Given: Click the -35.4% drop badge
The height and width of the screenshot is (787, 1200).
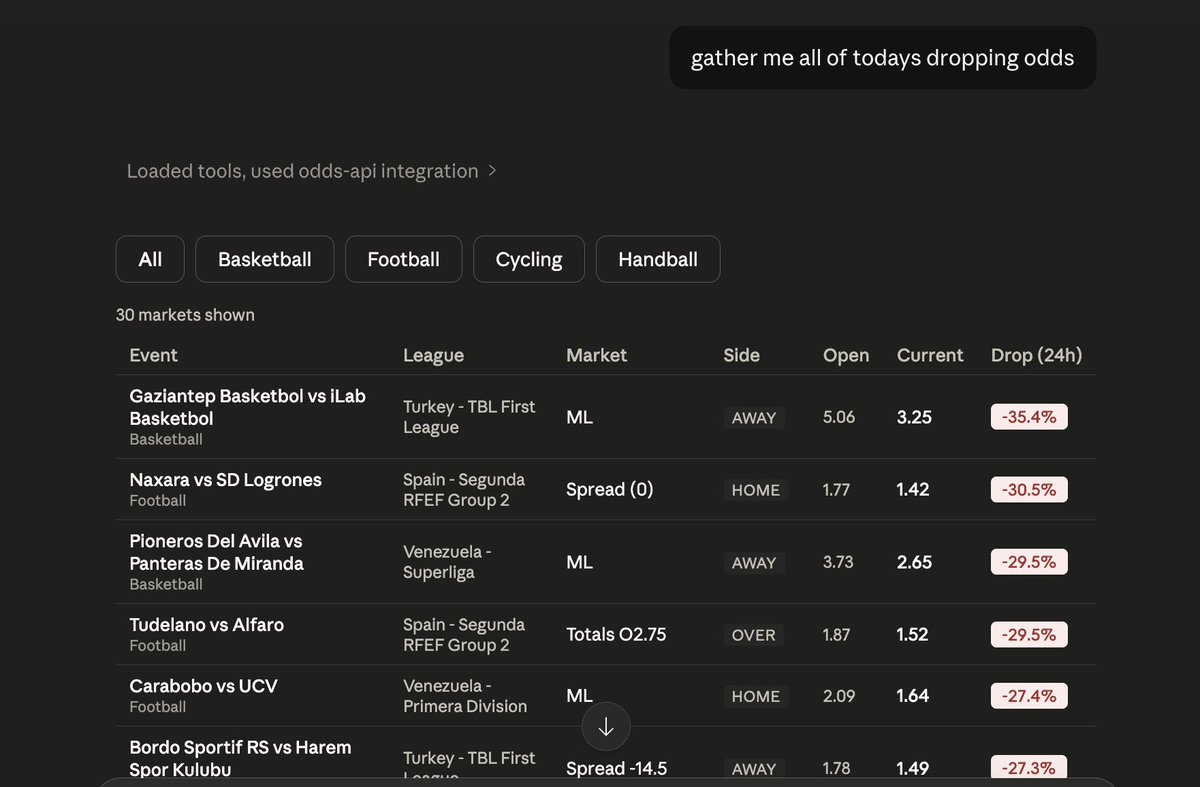Looking at the screenshot, I should point(1029,417).
